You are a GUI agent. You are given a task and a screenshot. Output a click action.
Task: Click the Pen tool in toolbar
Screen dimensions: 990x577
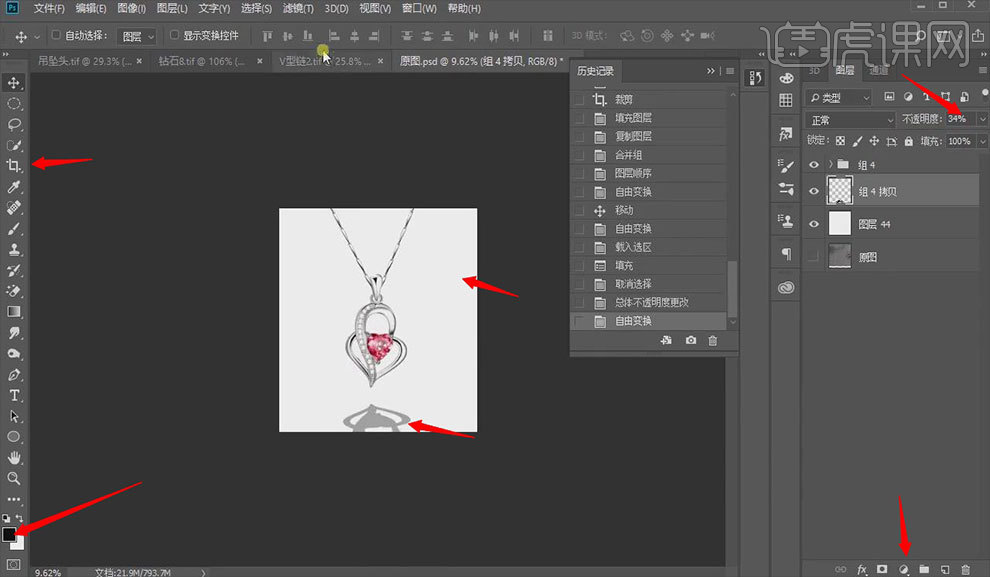[x=14, y=375]
